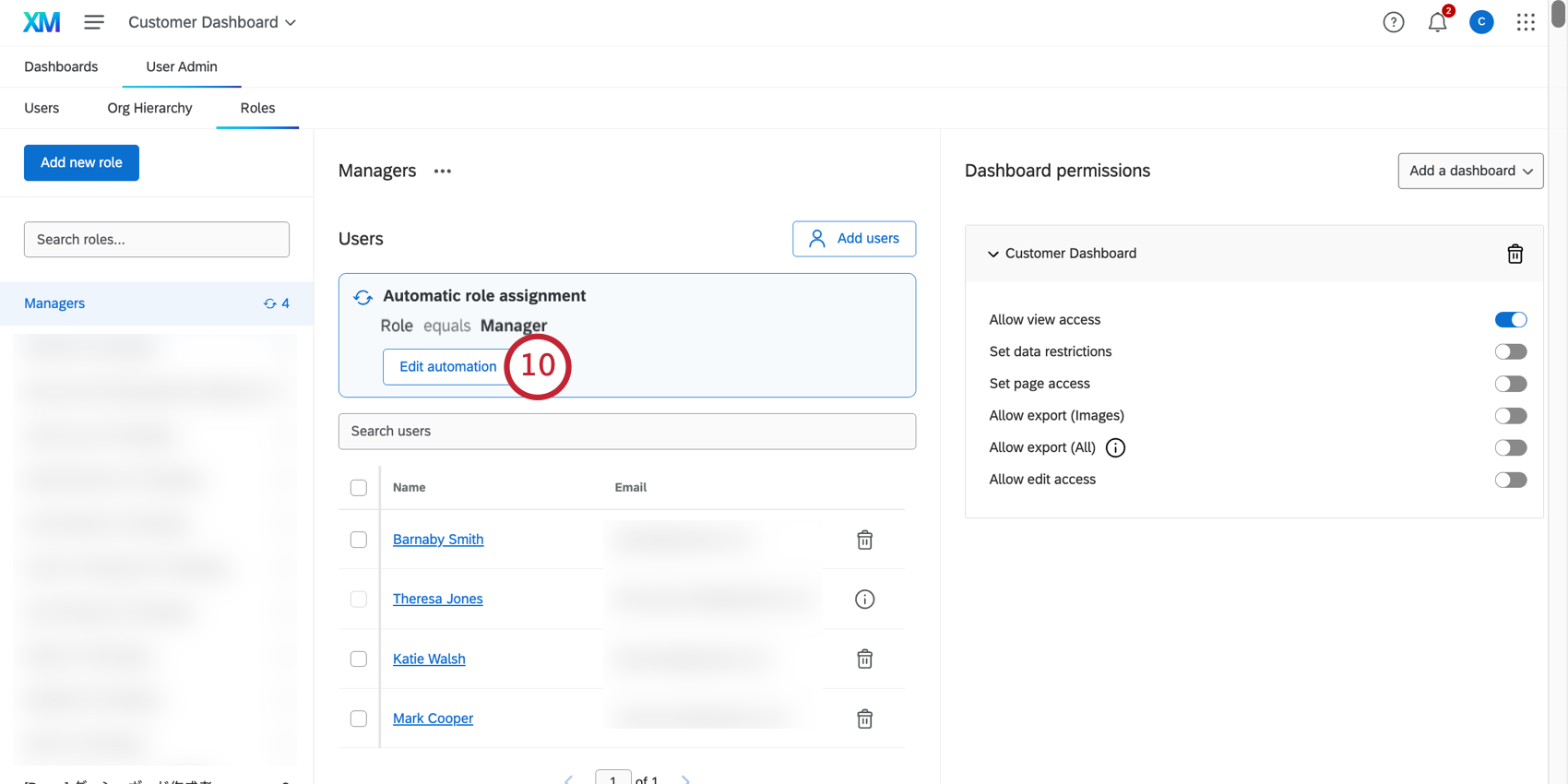The image size is (1568, 784).
Task: Delete Katie Walsh from the role
Action: click(x=864, y=659)
